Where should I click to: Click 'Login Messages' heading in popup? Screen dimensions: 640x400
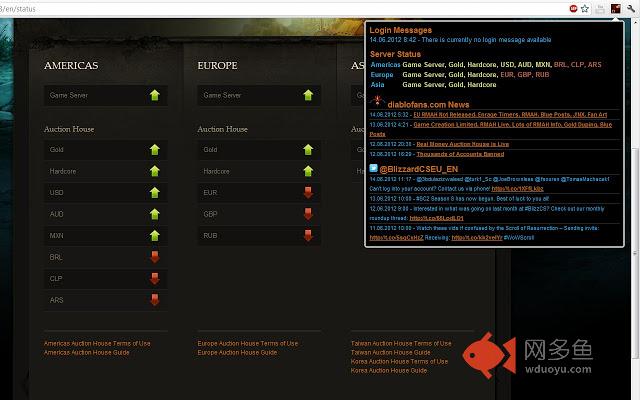pyautogui.click(x=400, y=30)
